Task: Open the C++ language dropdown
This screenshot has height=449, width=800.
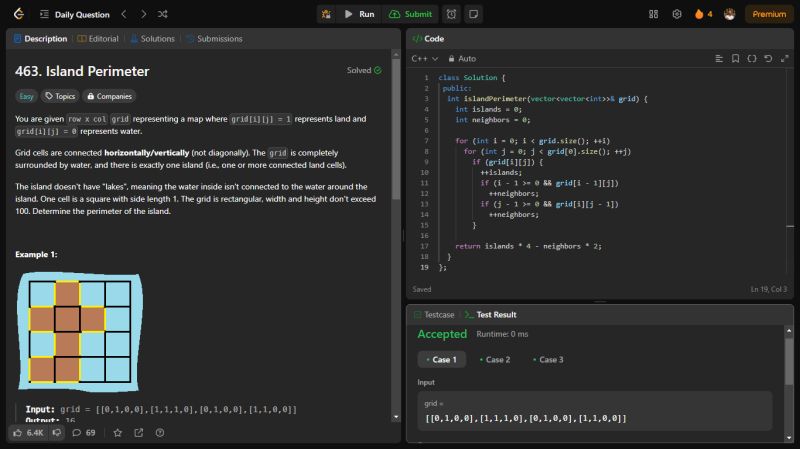Action: (426, 58)
